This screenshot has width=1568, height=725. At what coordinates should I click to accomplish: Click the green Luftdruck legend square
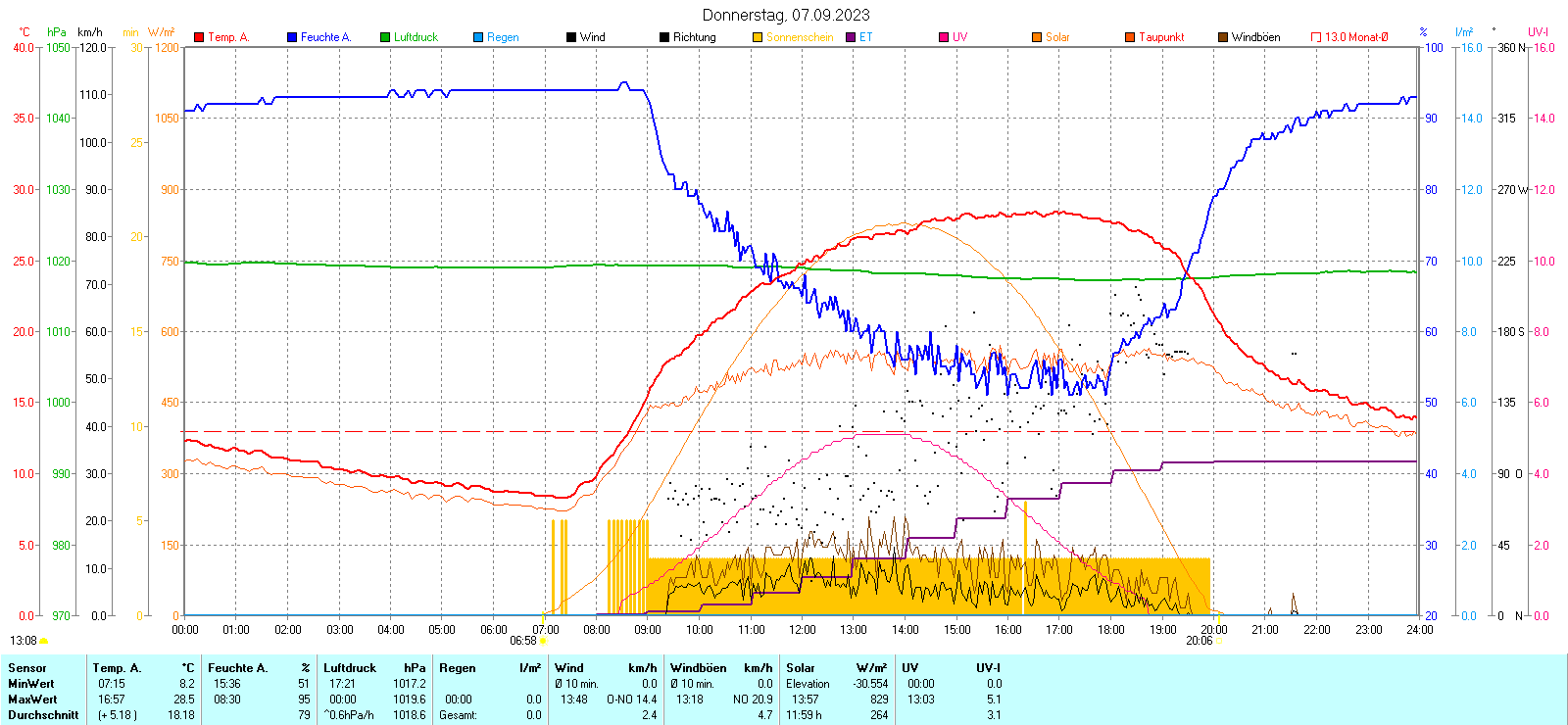point(385,37)
